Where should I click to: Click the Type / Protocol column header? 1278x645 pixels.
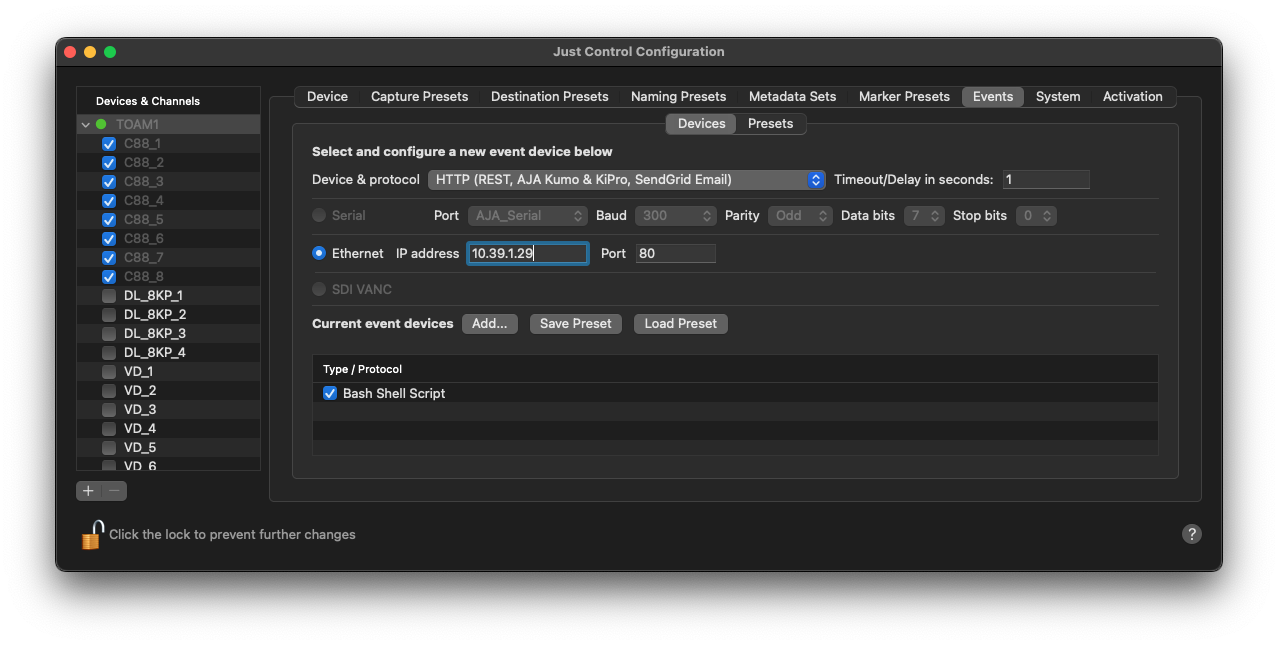pyautogui.click(x=362, y=370)
